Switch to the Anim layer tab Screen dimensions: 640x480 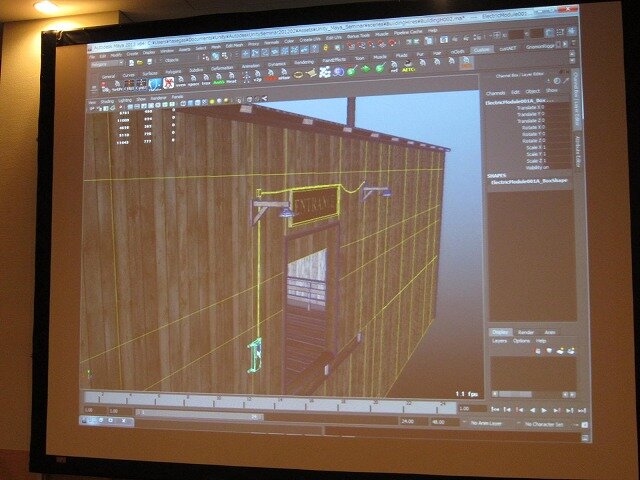(x=549, y=332)
